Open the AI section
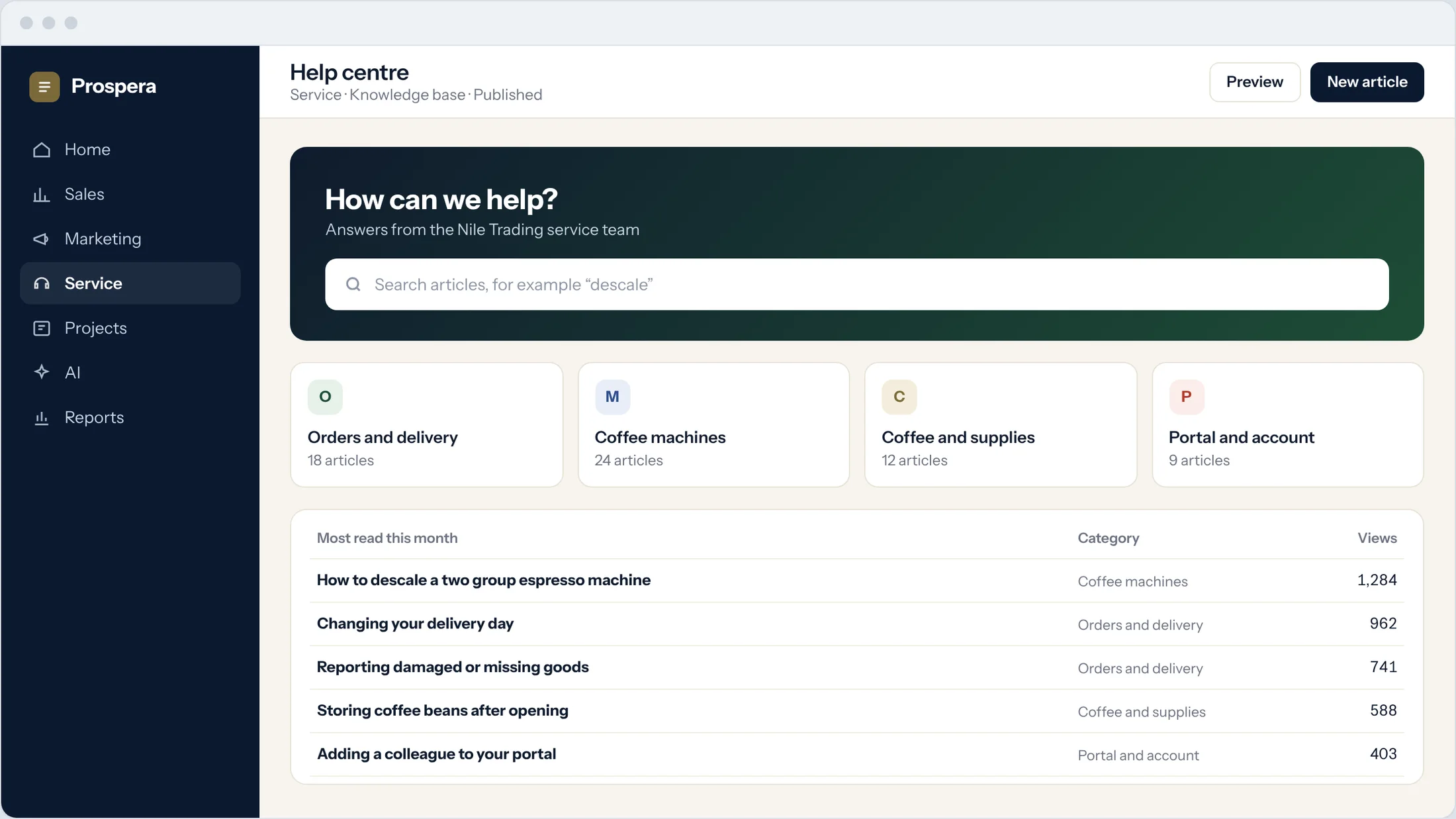The width and height of the screenshot is (1456, 819). tap(130, 373)
